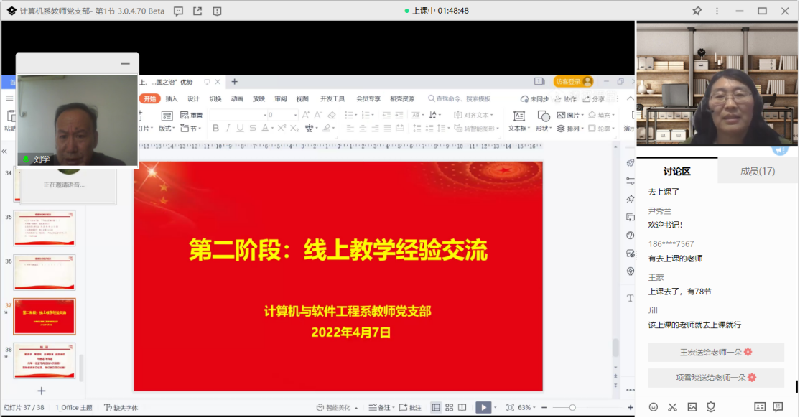
Task: Switch to normal view in status bar
Action: 435,407
